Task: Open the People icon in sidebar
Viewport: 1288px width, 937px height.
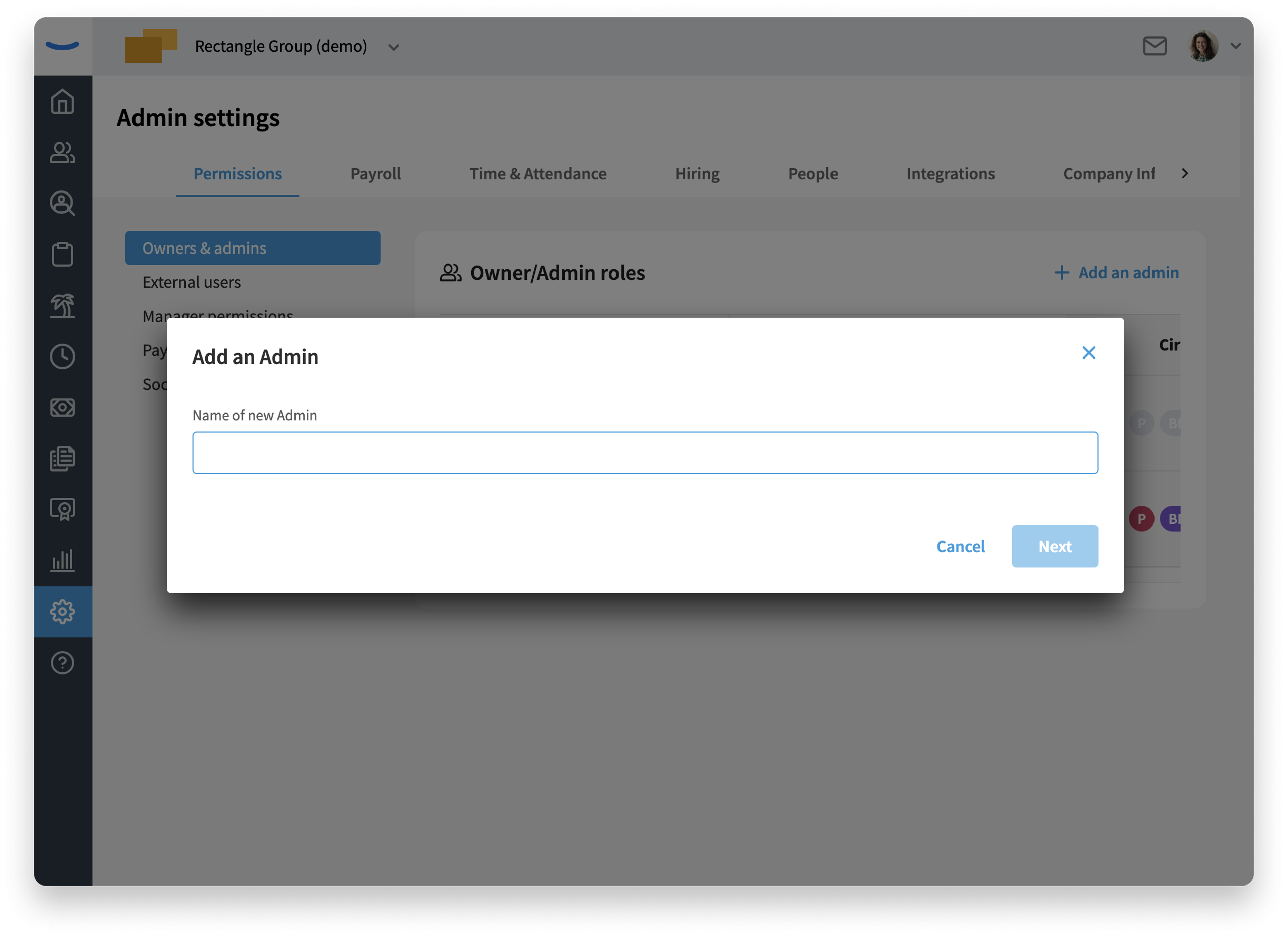Action: click(x=62, y=152)
